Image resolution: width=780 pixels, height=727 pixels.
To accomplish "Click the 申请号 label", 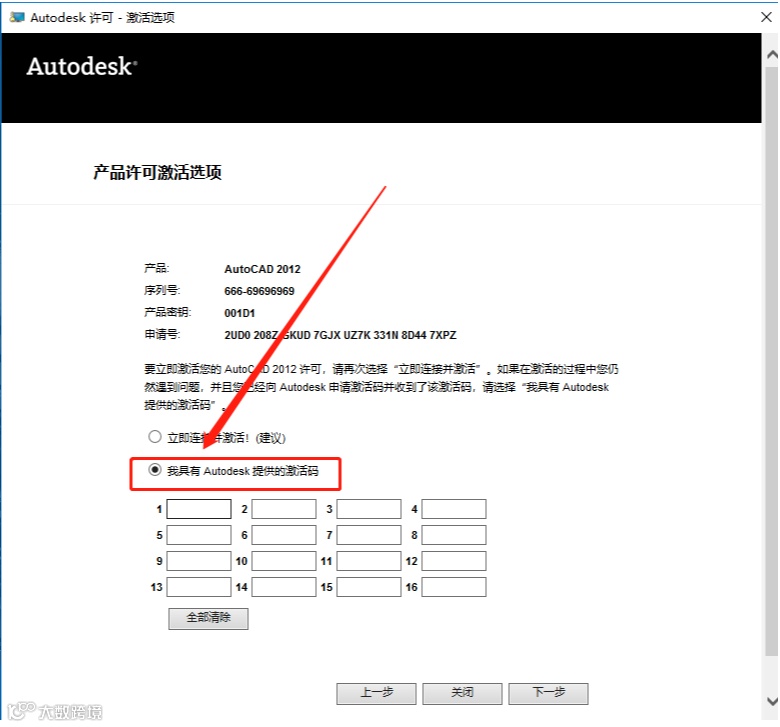I will pos(162,334).
